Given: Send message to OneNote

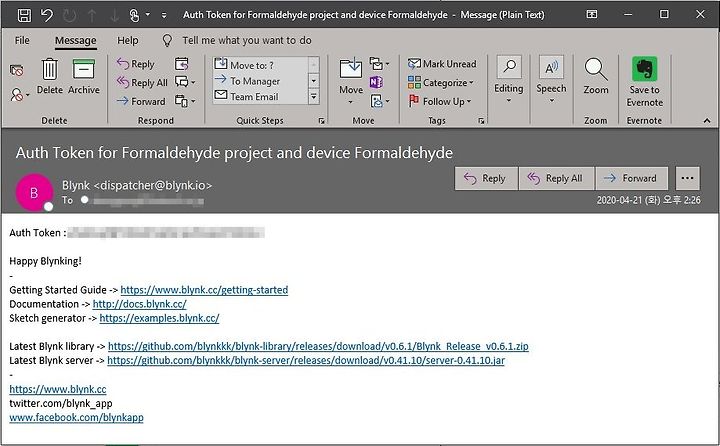Looking at the screenshot, I should click(376, 82).
